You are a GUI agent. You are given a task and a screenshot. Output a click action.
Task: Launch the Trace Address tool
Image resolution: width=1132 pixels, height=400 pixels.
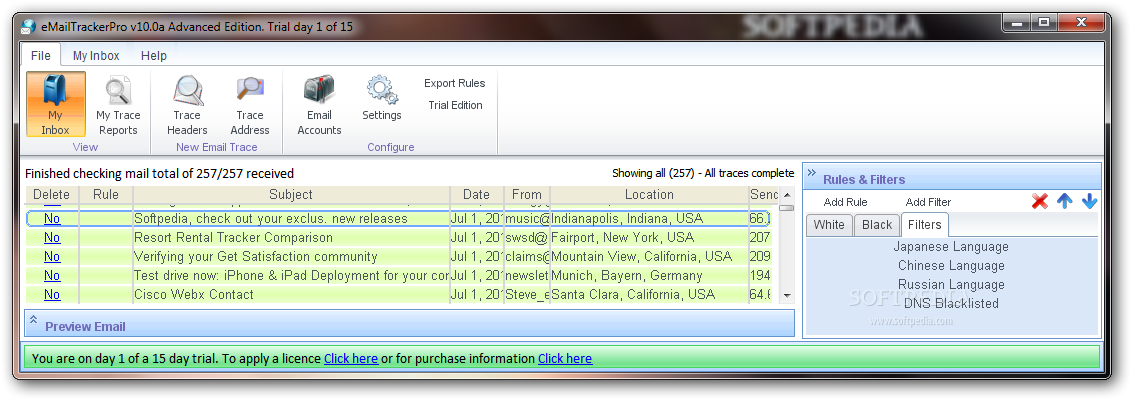[250, 104]
